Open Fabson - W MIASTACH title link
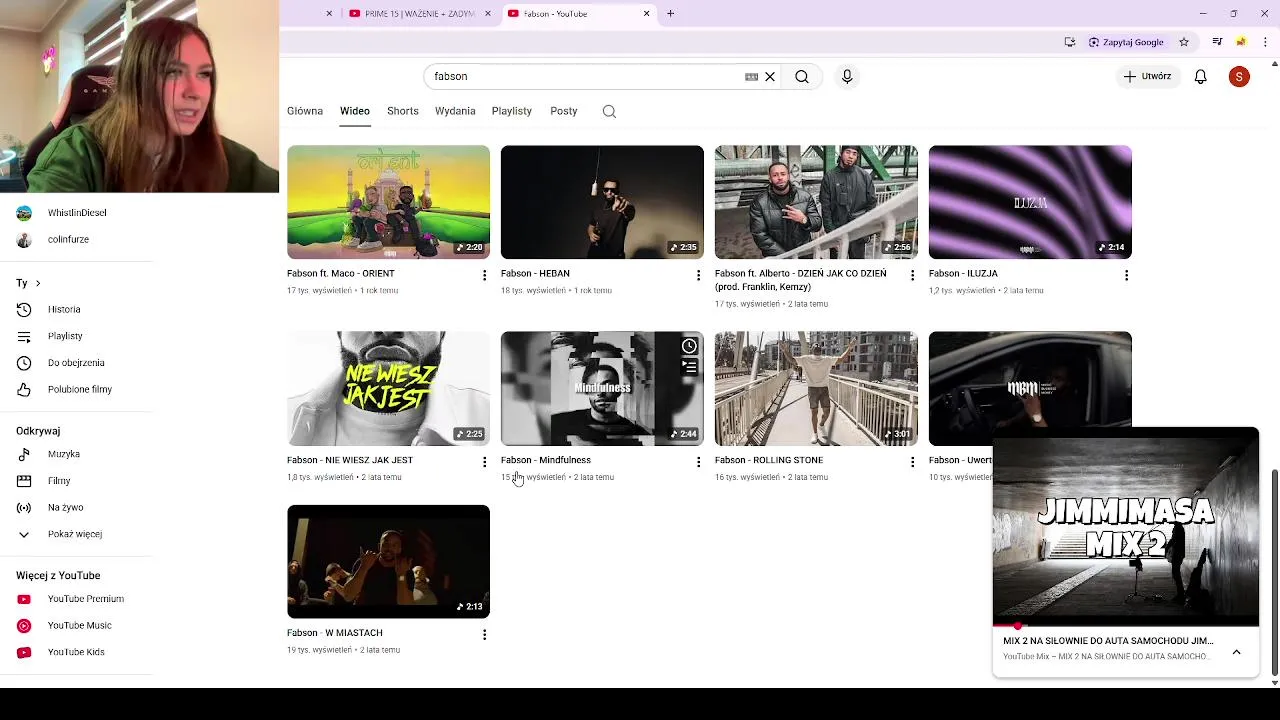This screenshot has height=720, width=1280. (334, 633)
